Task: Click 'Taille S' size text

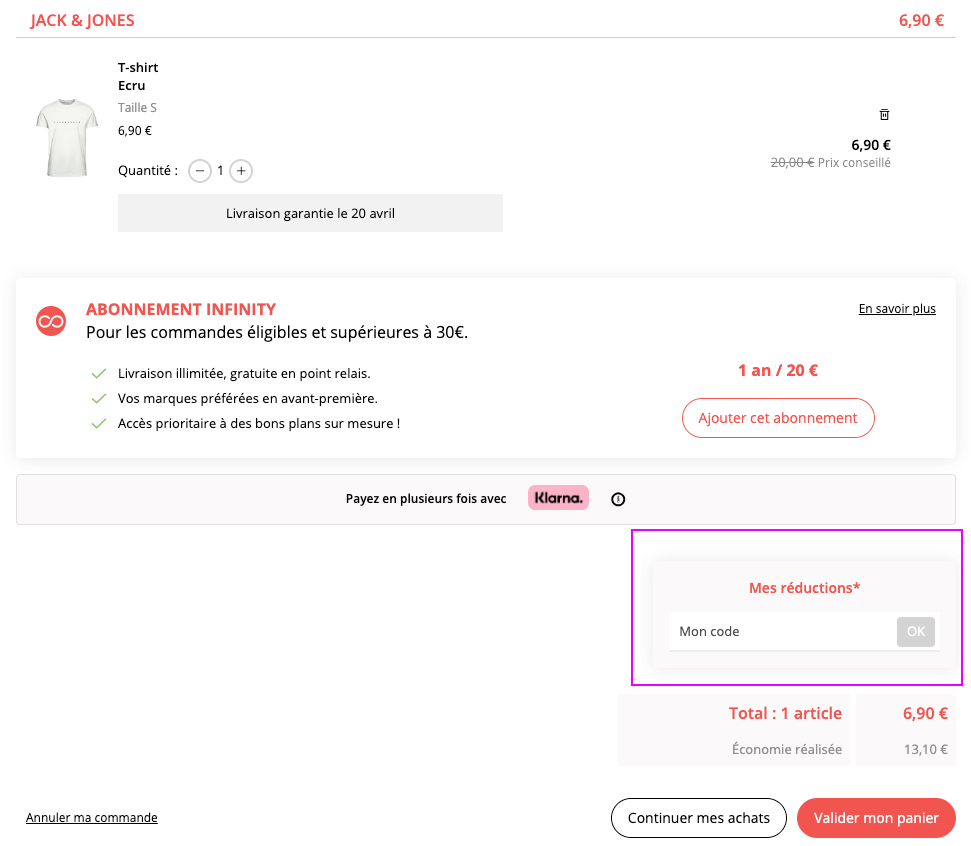Action: [x=137, y=108]
